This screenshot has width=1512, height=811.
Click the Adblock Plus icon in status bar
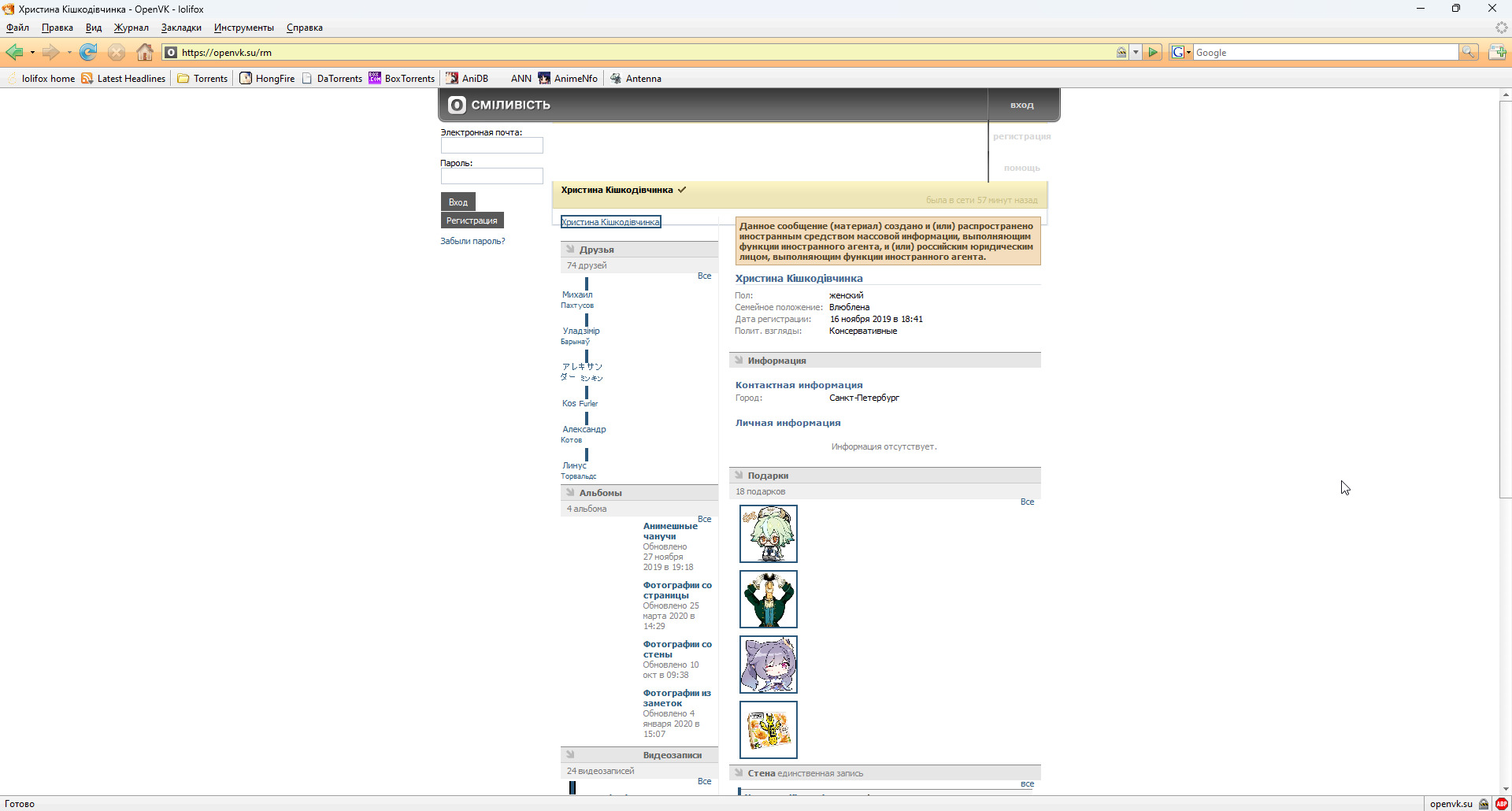point(1502,804)
